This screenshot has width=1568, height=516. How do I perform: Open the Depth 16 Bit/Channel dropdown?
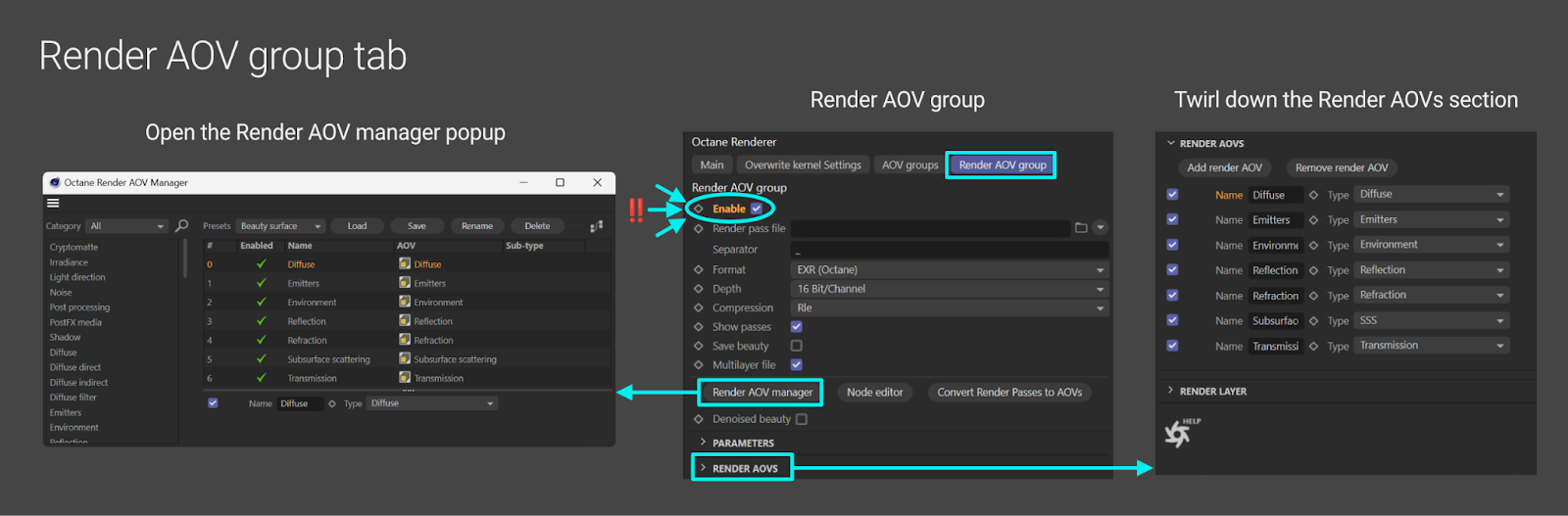coord(949,289)
